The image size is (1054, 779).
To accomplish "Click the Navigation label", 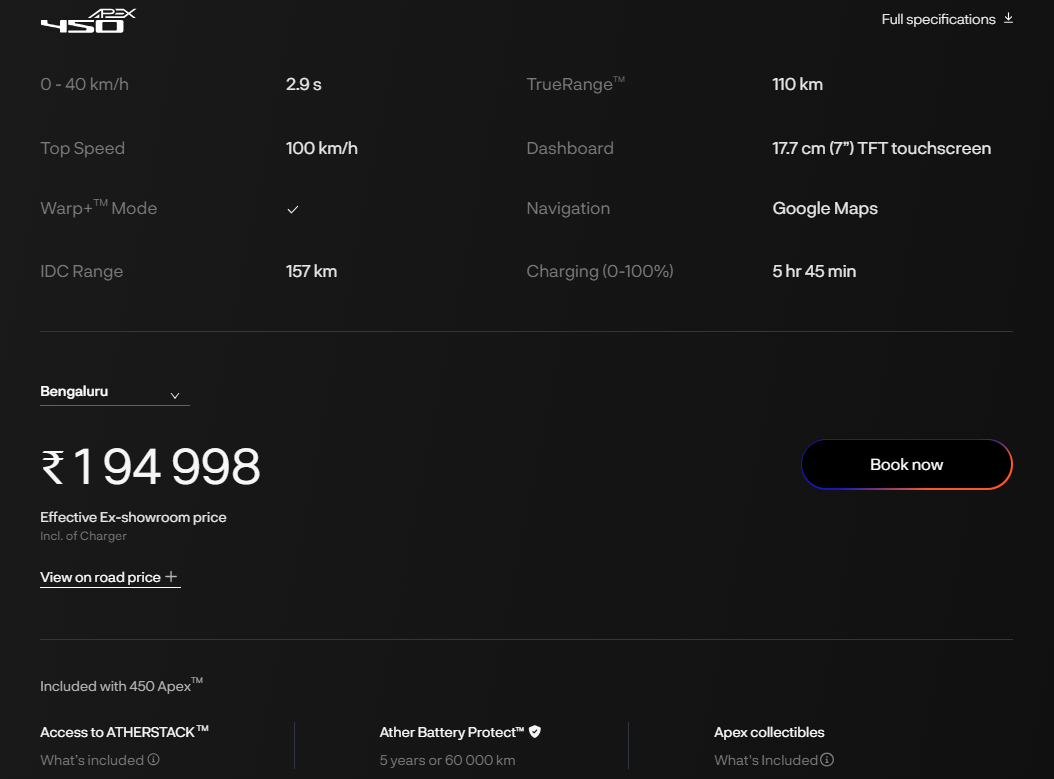I will click(568, 208).
